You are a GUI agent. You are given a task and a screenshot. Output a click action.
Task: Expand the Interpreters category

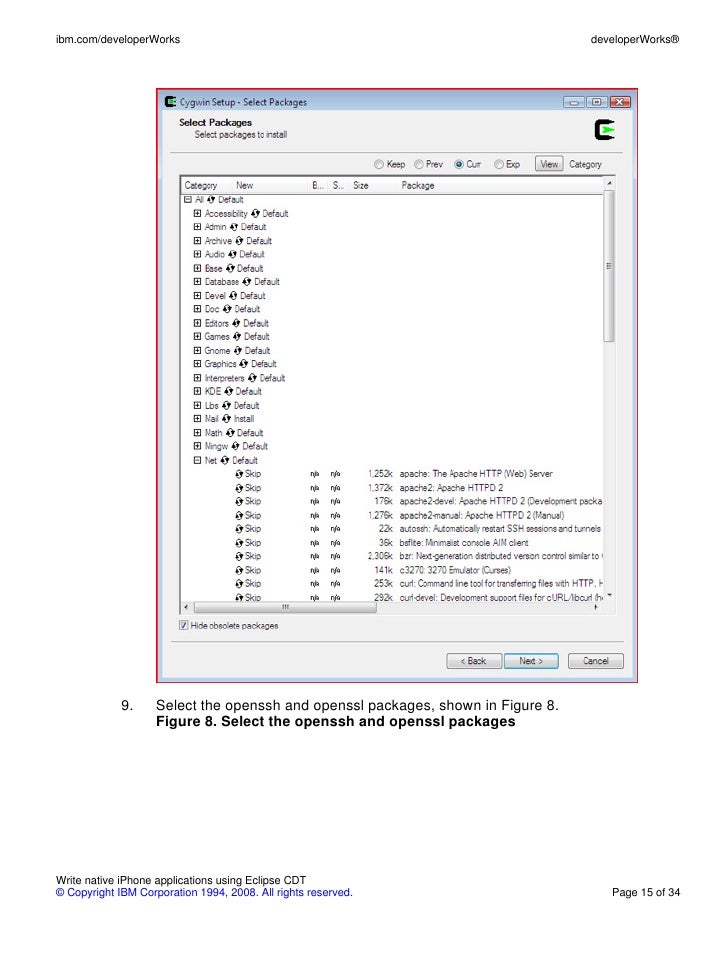click(x=197, y=378)
